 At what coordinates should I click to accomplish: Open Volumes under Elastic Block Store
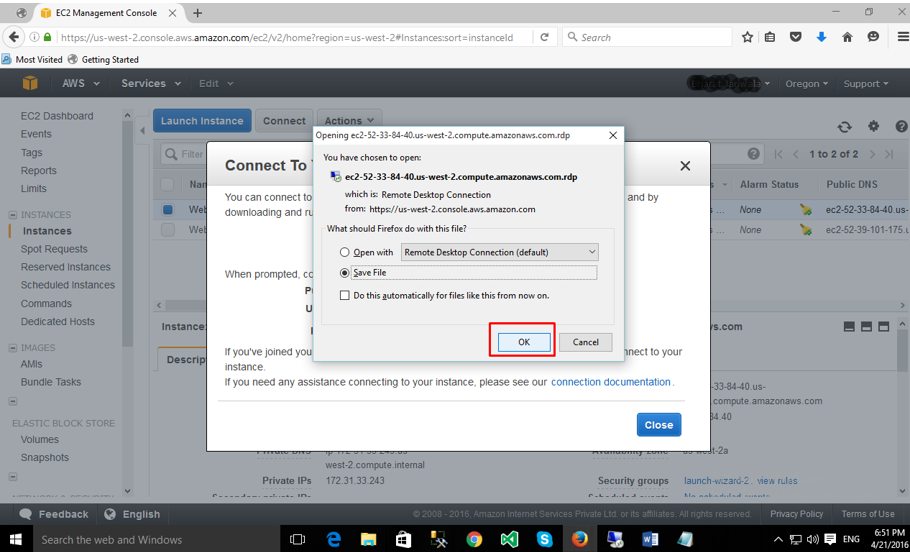pos(39,439)
